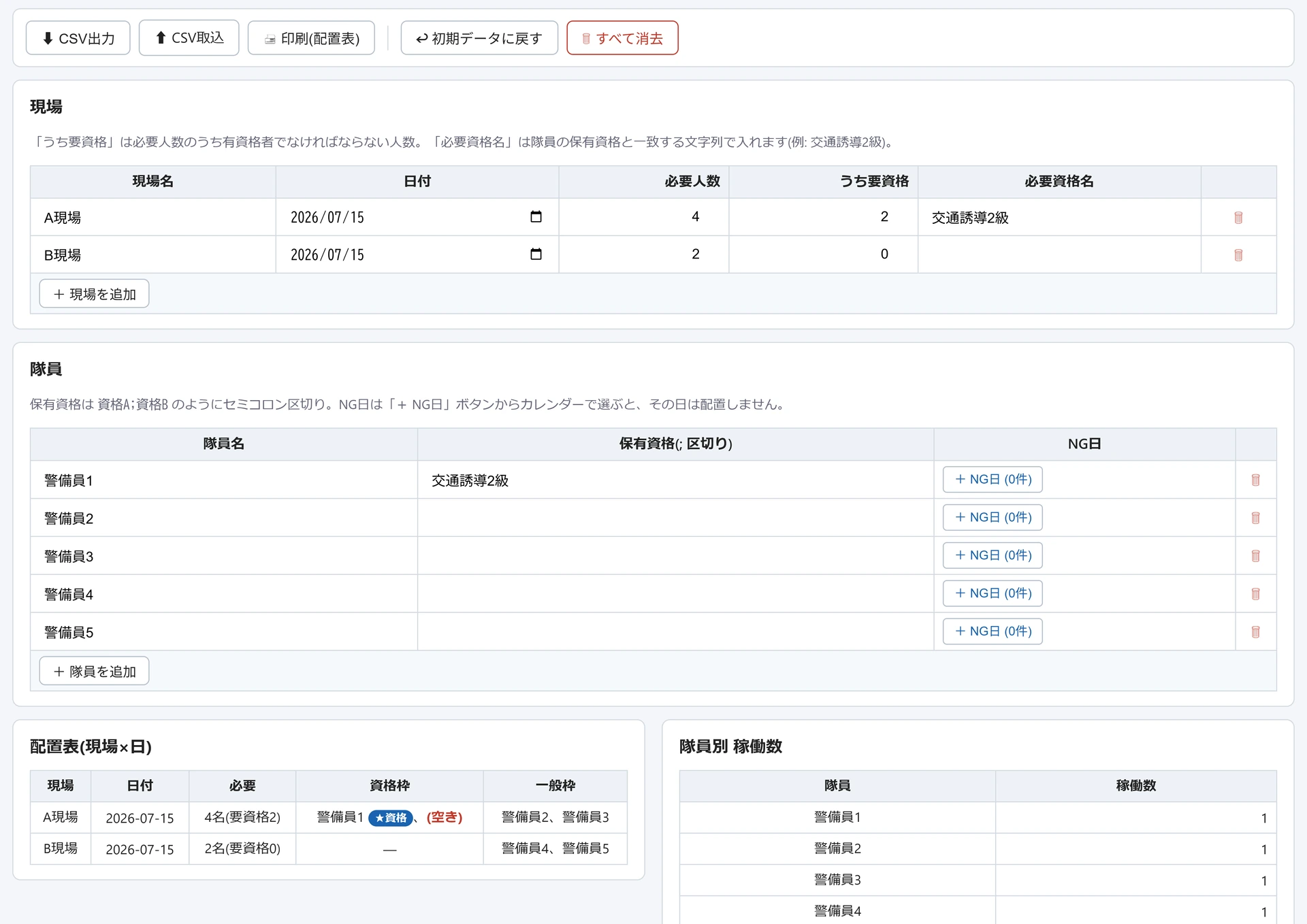Screen dimensions: 1307x924
Task: Remove 警備員5 using trash icon
Action: (x=1255, y=632)
